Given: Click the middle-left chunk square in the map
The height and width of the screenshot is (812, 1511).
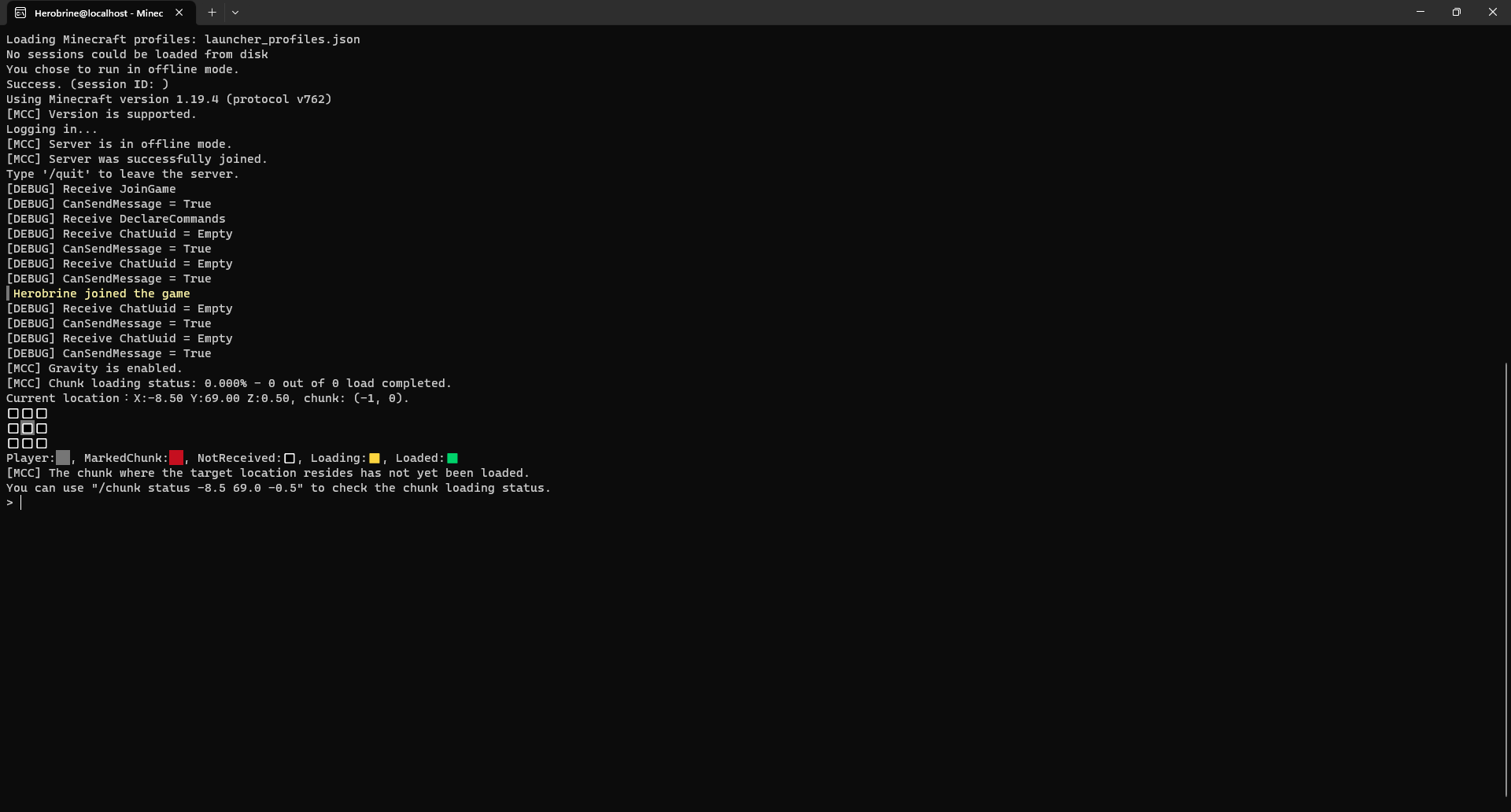Looking at the screenshot, I should (13, 428).
